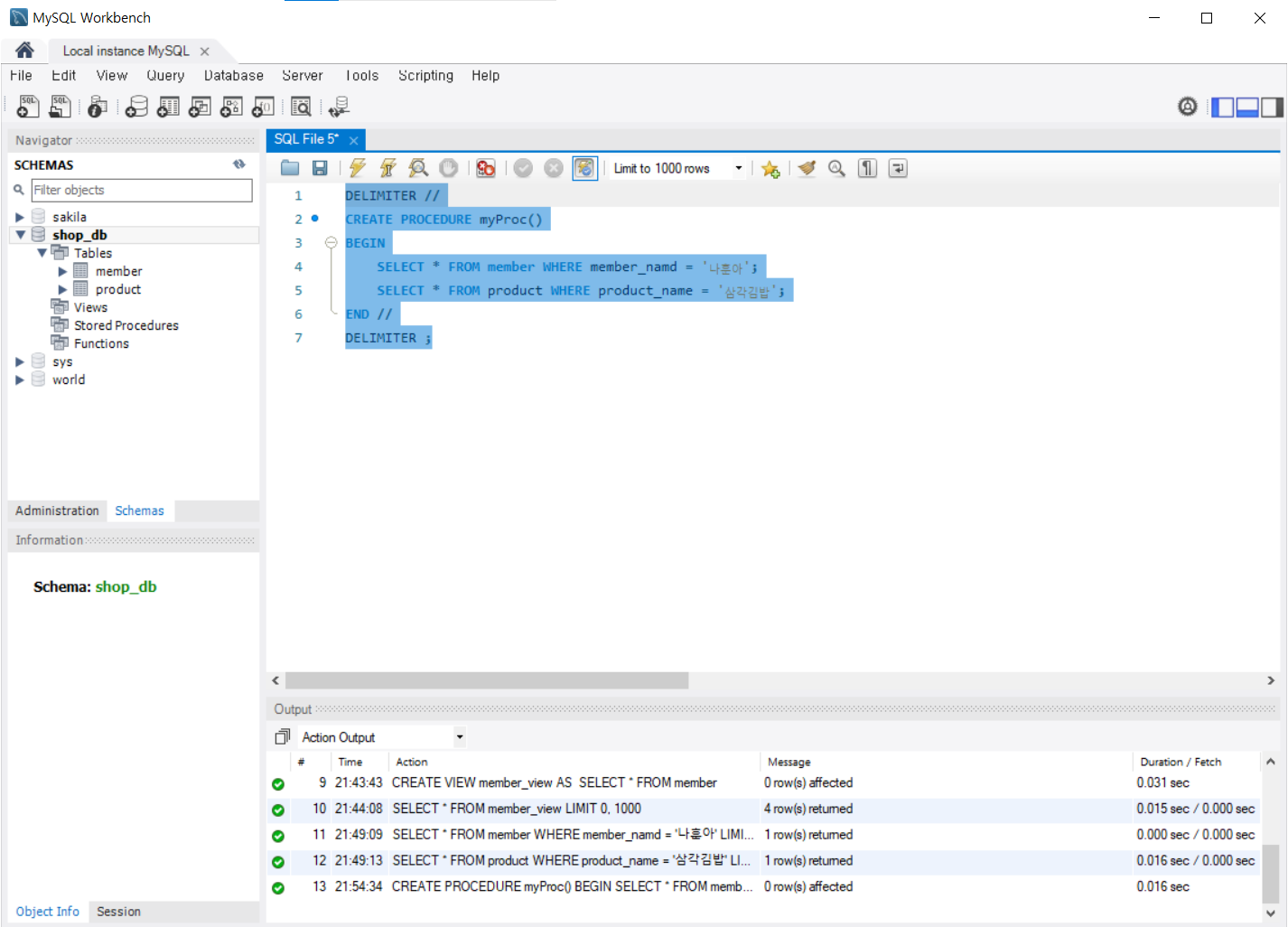
Task: Switch to the Schemas tab
Action: [x=139, y=510]
